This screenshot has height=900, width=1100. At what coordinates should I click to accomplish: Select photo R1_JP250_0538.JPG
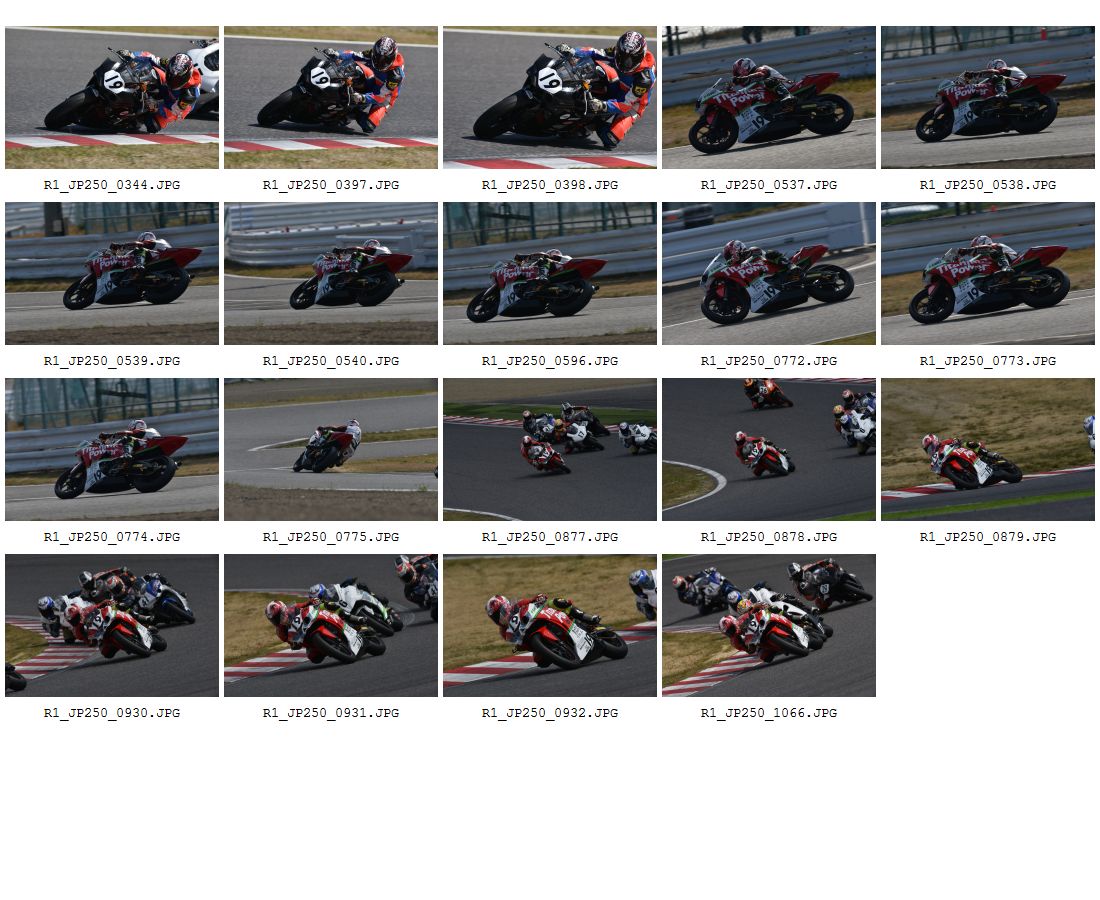tap(988, 98)
